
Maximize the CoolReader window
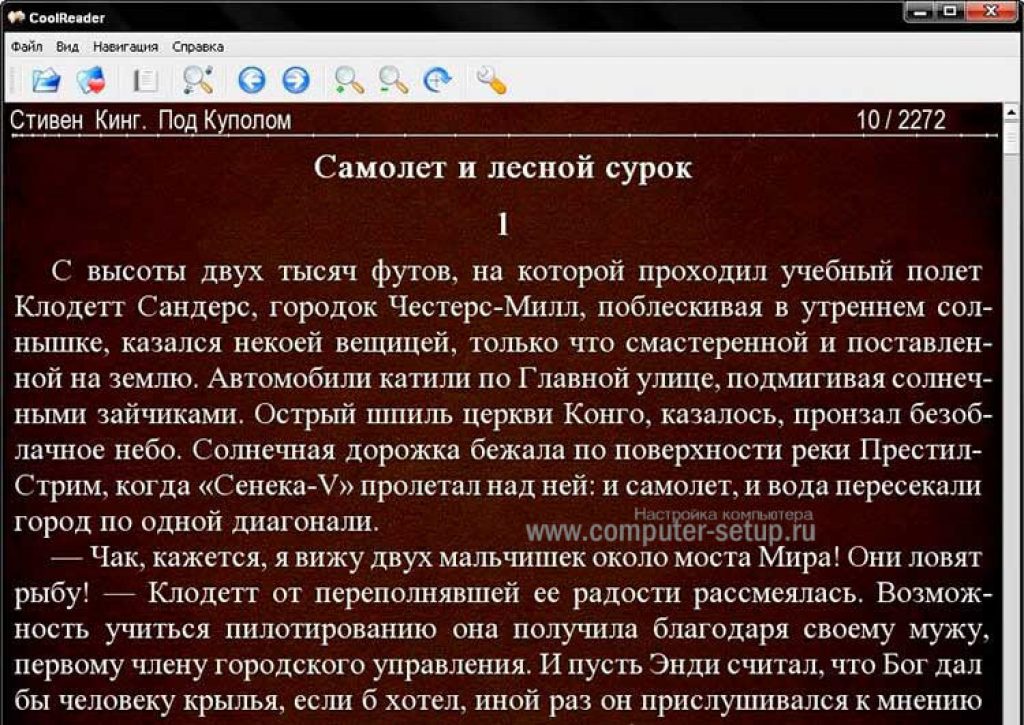(x=950, y=11)
